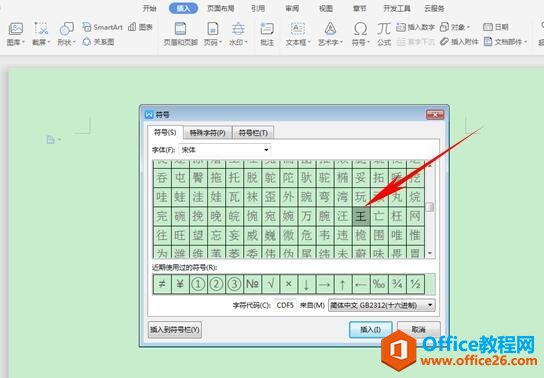Viewport: 544px width, 378px height.
Task: Select the 插入 ribbon tab
Action: coord(184,8)
